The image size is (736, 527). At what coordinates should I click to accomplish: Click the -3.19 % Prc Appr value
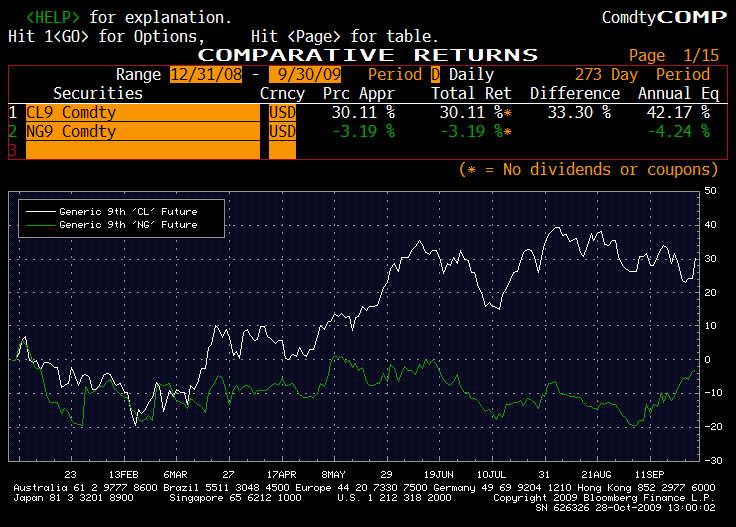coord(363,131)
